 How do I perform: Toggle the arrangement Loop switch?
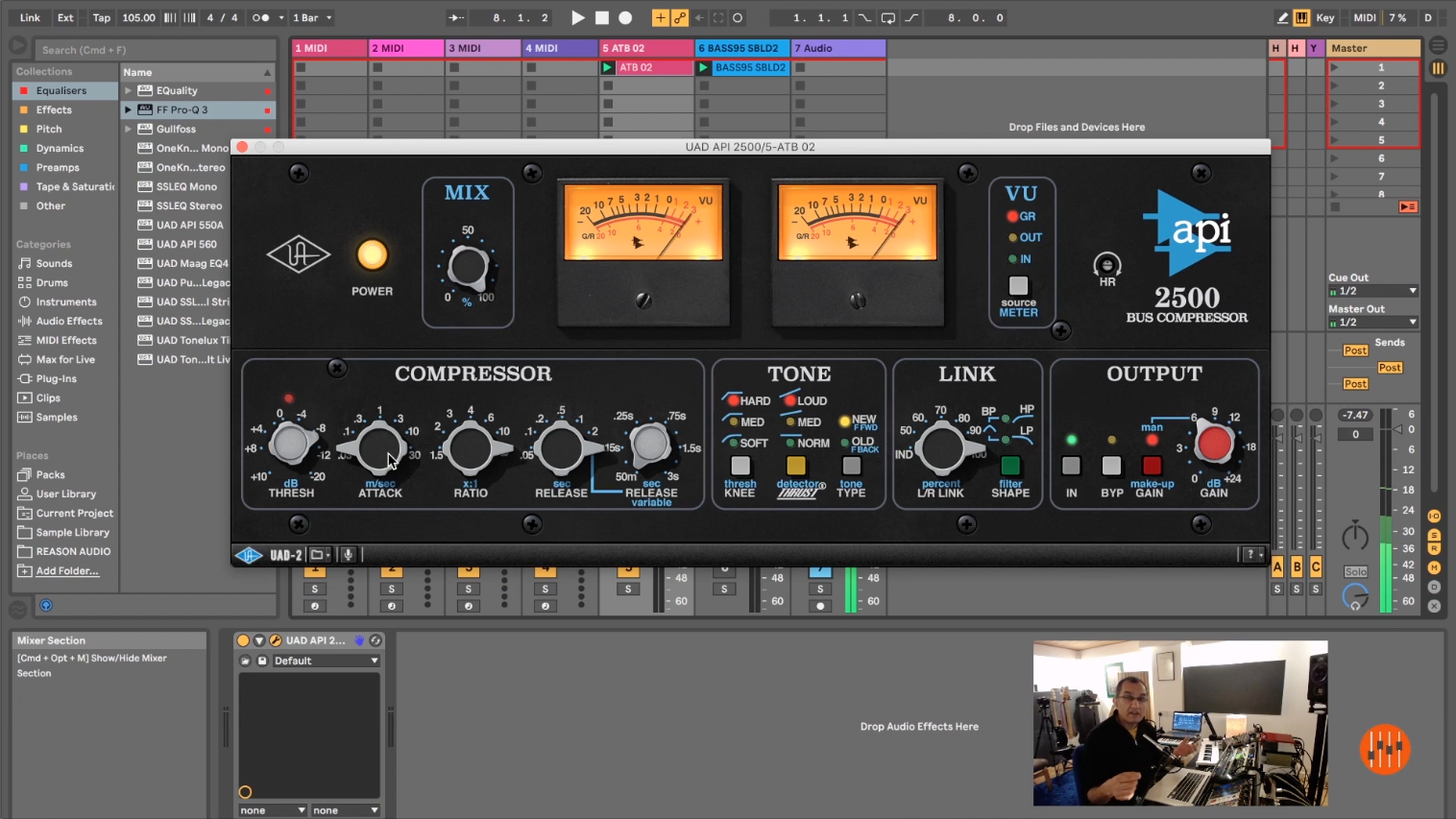click(888, 17)
